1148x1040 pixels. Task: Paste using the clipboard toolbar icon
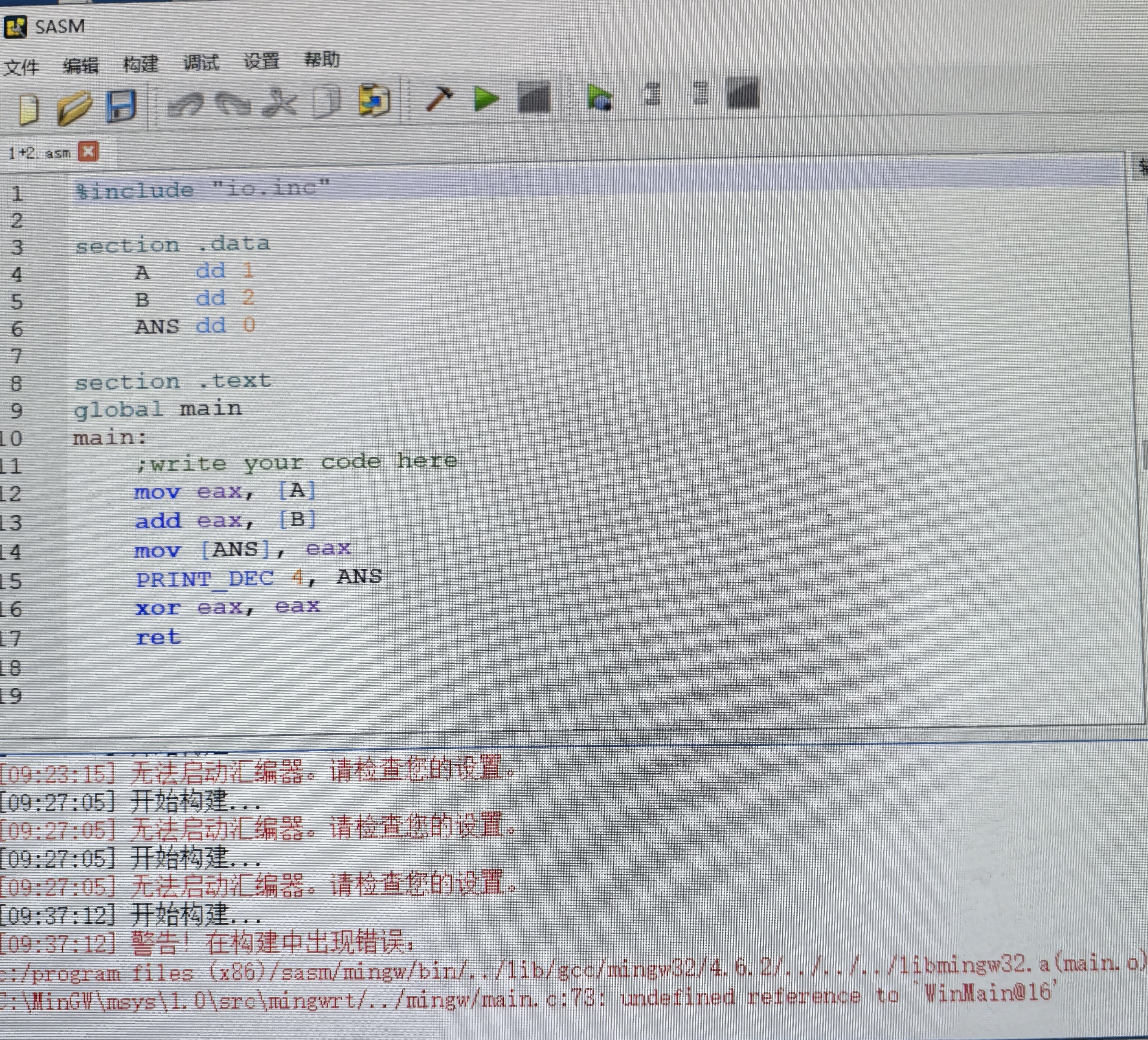[x=374, y=100]
